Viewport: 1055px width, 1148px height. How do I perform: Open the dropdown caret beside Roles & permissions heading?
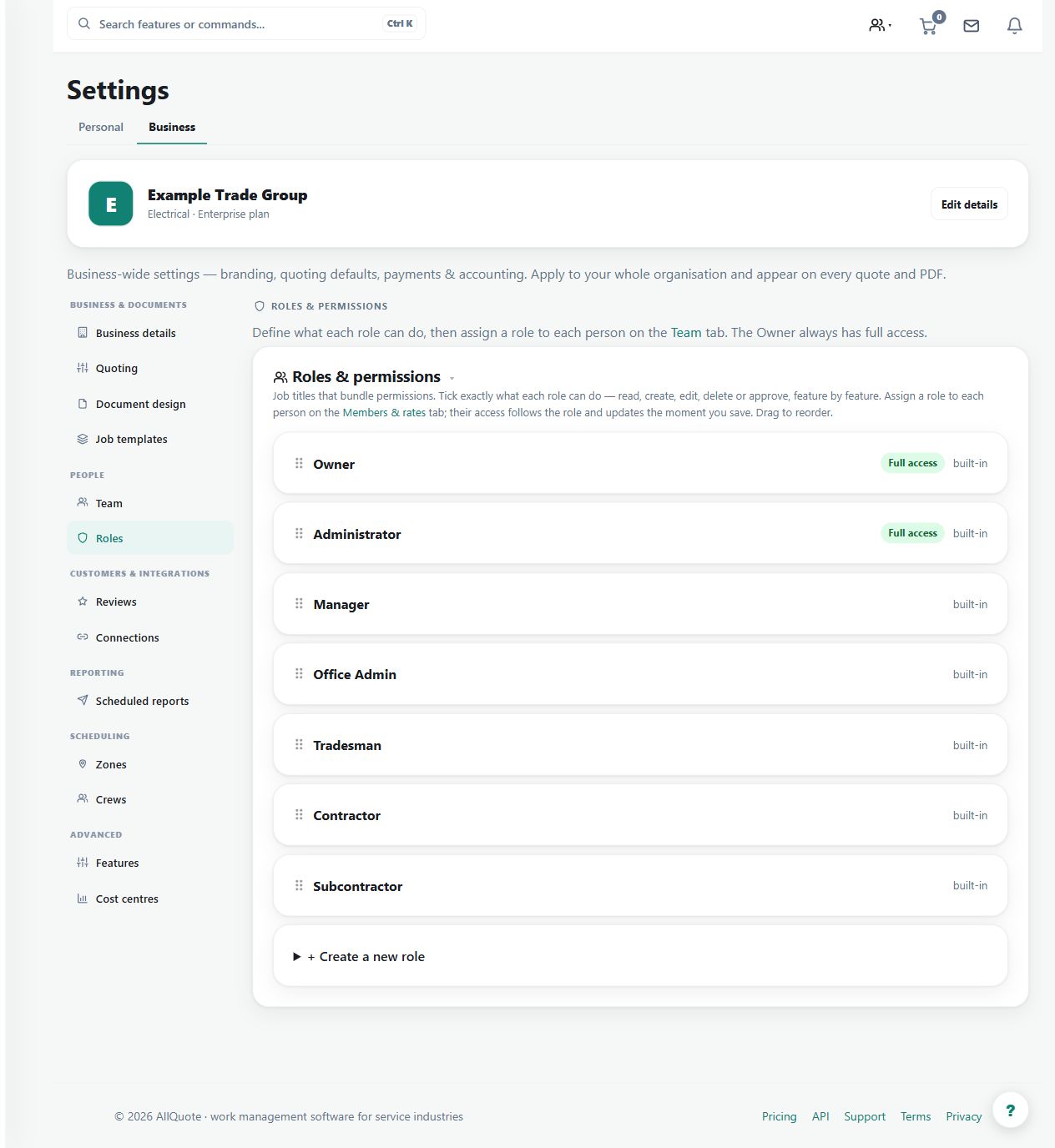452,378
